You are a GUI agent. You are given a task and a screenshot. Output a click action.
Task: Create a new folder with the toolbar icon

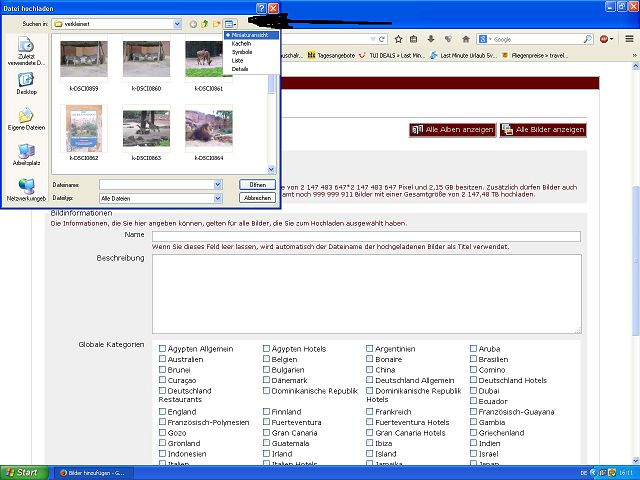(x=217, y=23)
